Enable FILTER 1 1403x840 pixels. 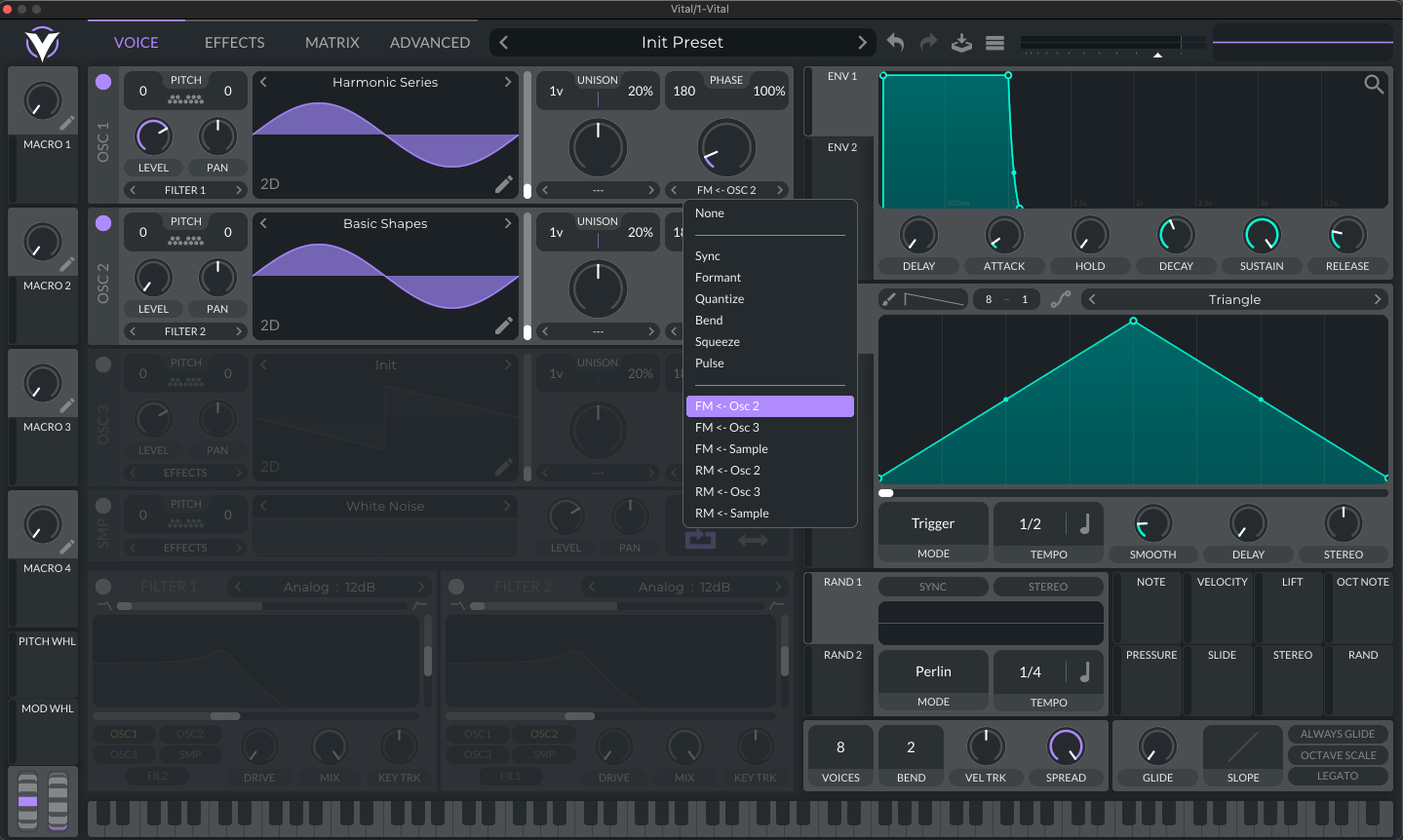(103, 587)
